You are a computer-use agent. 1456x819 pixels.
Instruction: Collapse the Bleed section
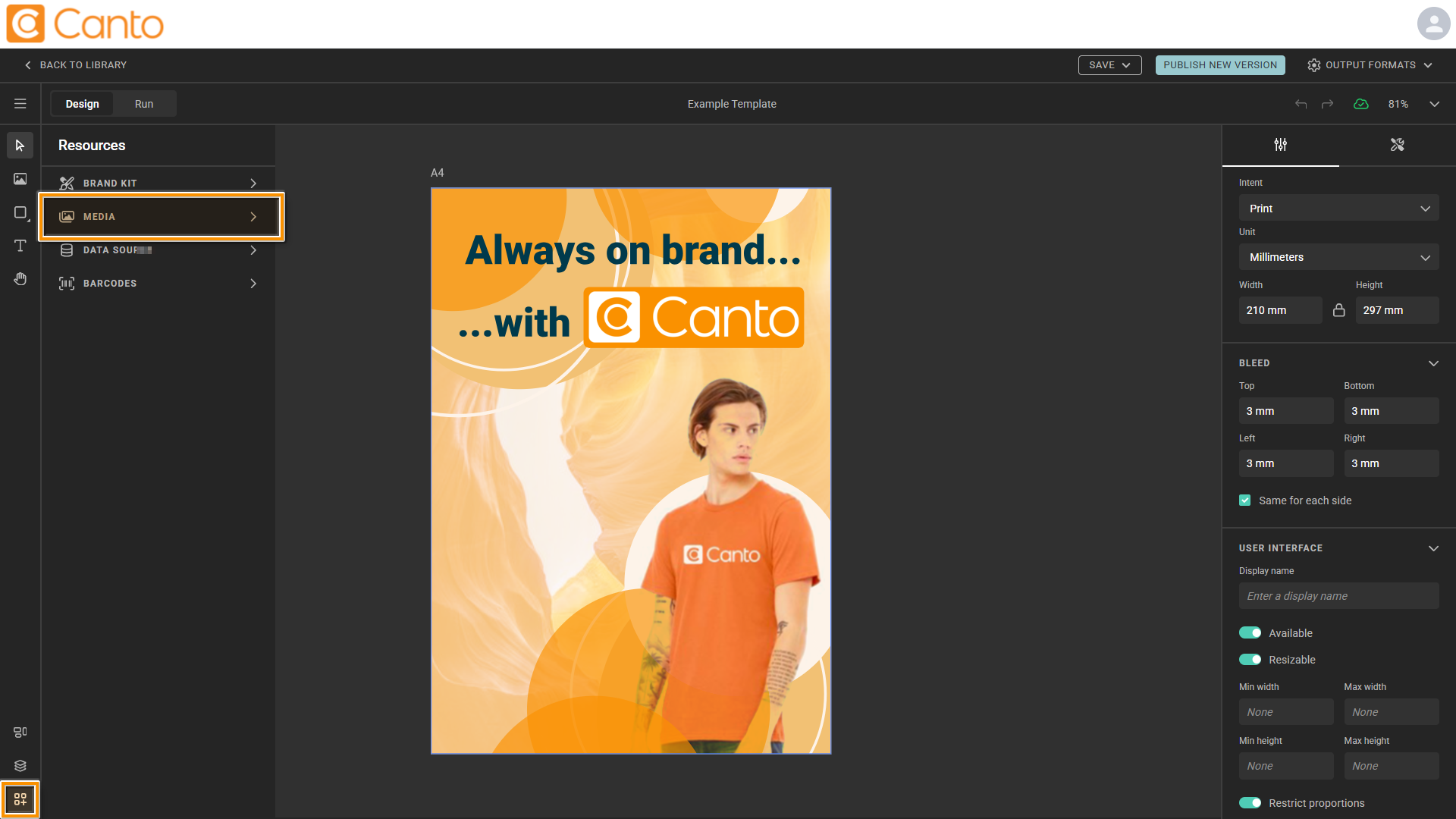coord(1434,363)
